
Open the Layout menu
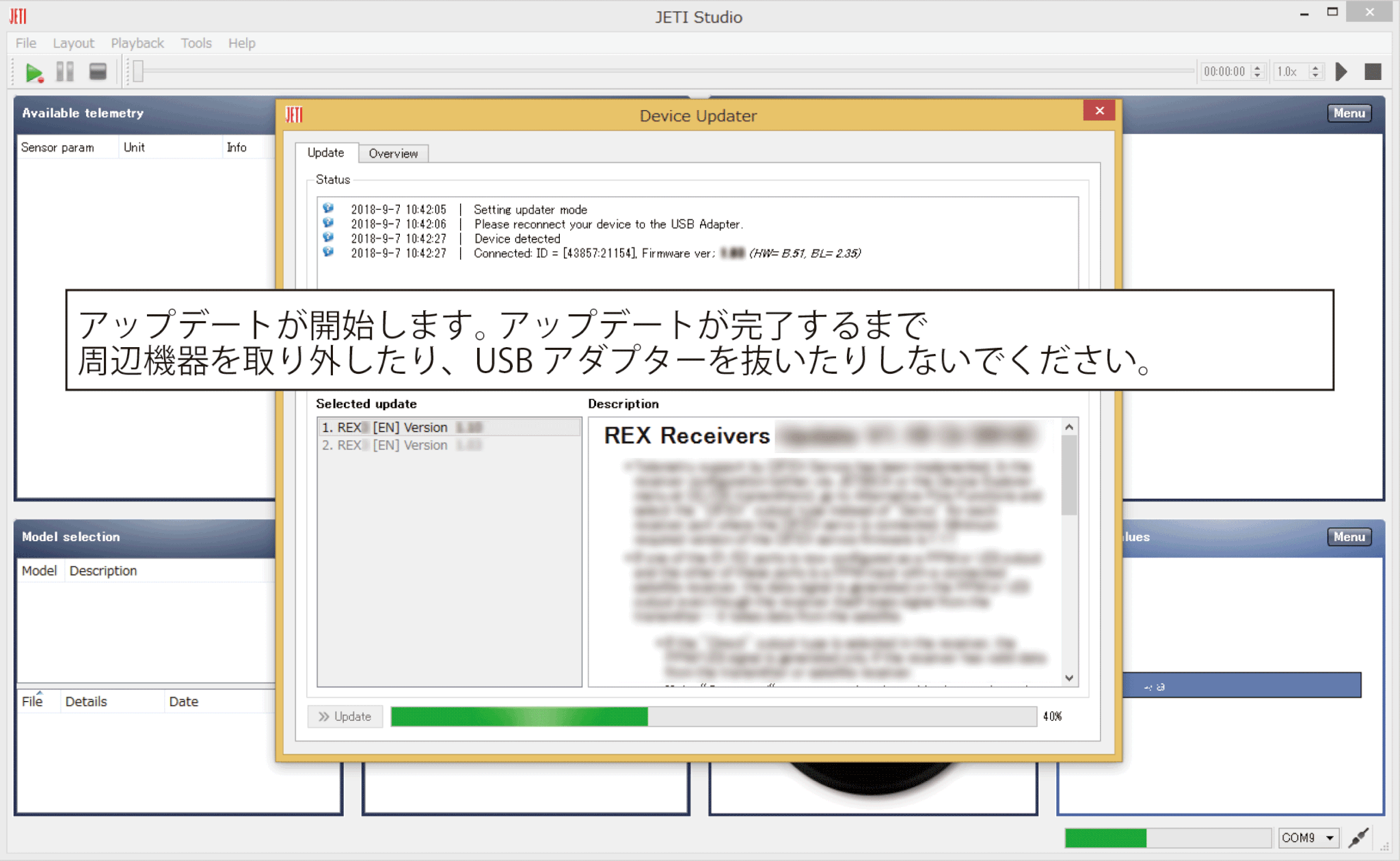tap(73, 43)
